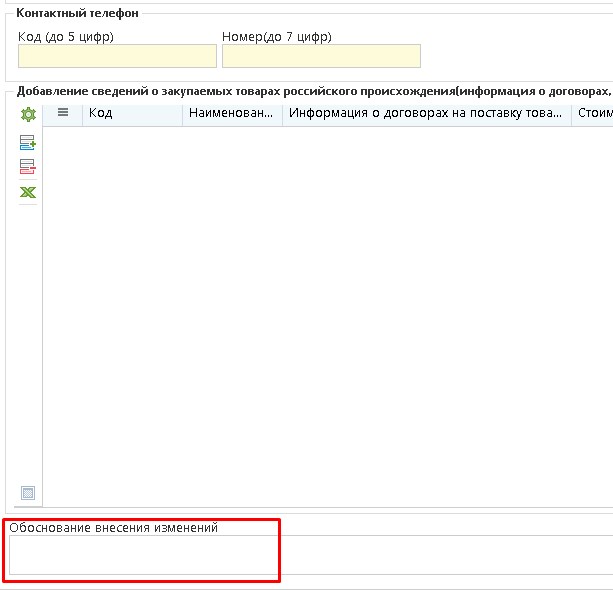Image resolution: width=613 pixels, height=590 pixels.
Task: Open the table settings gear icon
Action: [x=28, y=115]
